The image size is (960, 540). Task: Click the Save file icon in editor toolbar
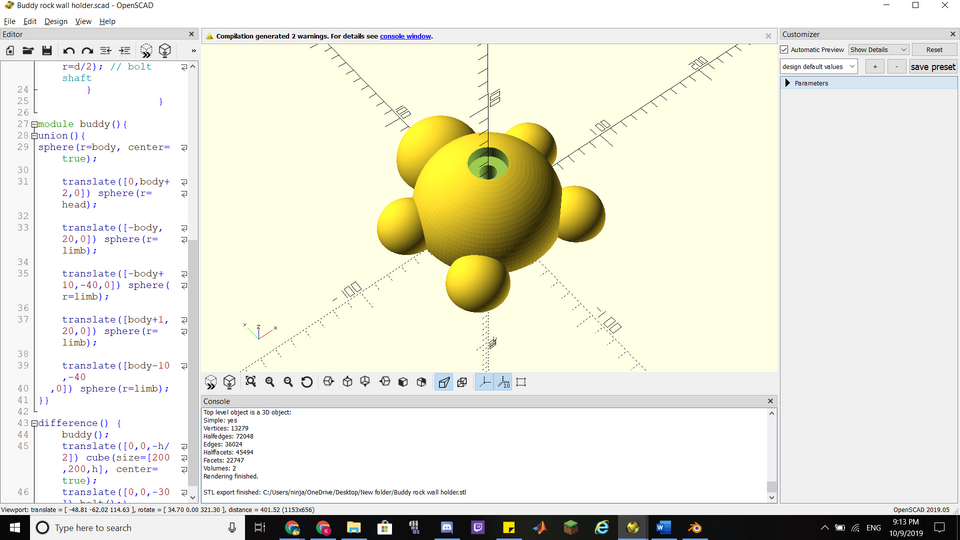click(x=47, y=51)
